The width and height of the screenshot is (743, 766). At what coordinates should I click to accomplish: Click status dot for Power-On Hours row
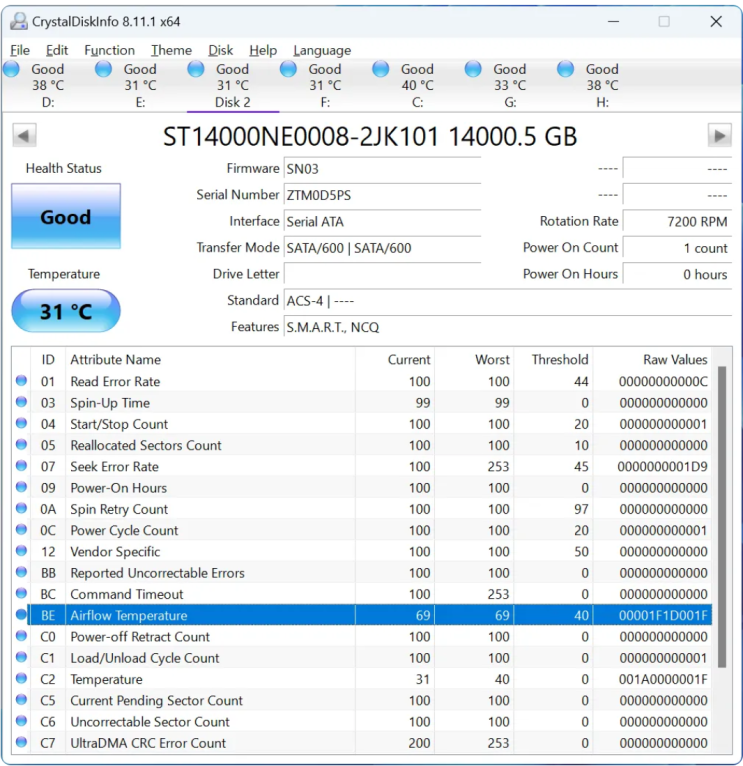[x=21, y=487]
